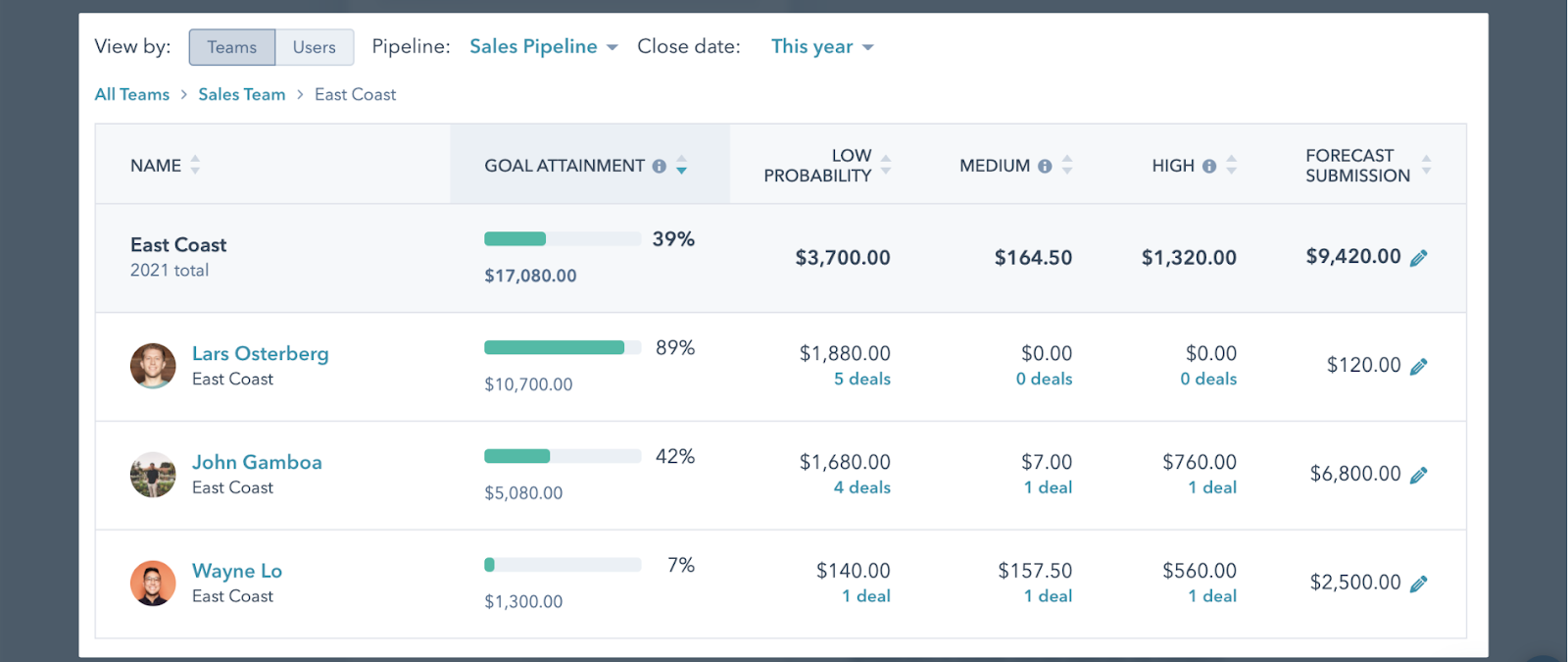Screen dimensions: 1568x662
Task: Edit East Coast forecast submission pencil
Action: tap(1418, 258)
